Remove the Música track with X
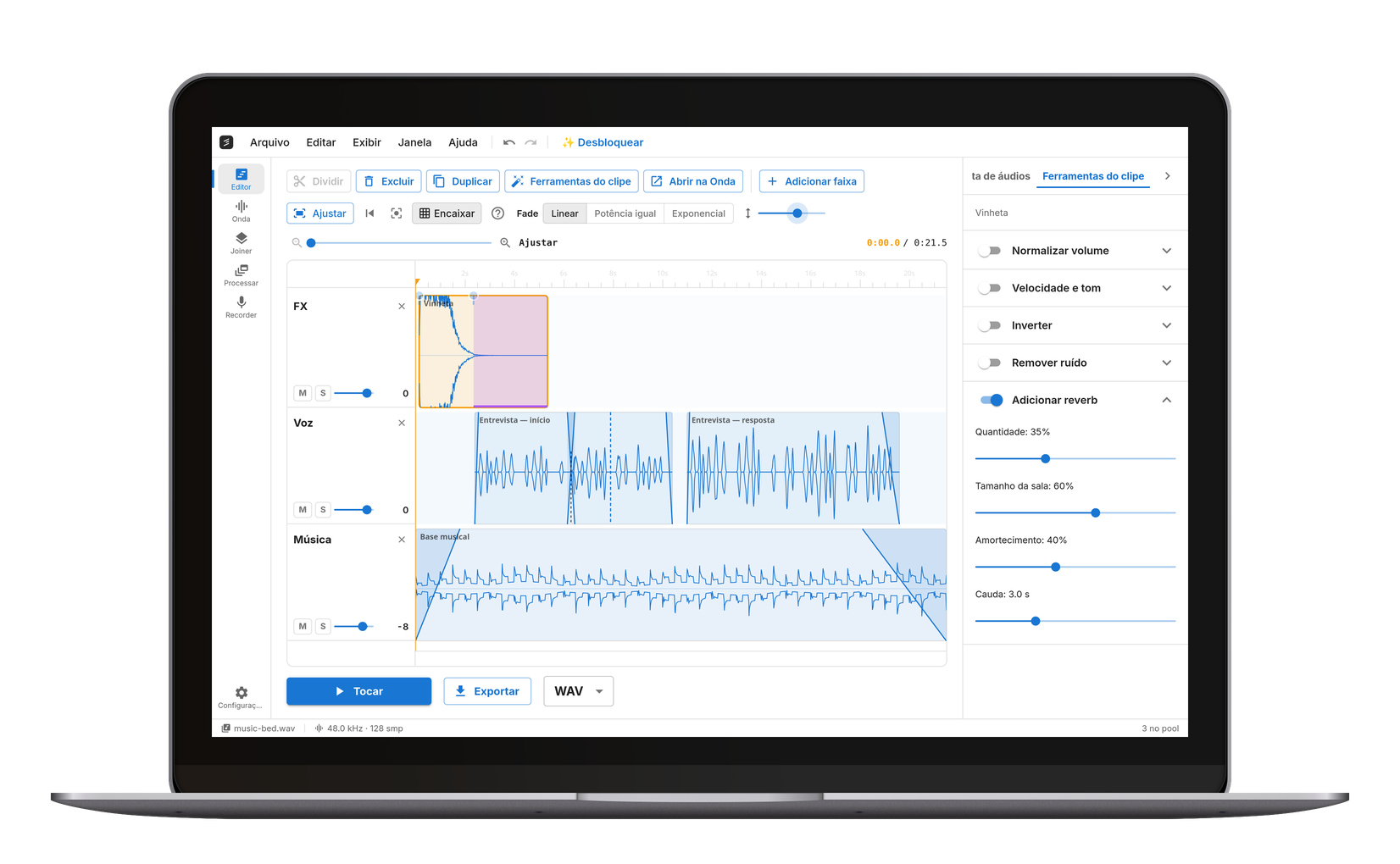Image resolution: width=1400 pixels, height=864 pixels. click(402, 540)
